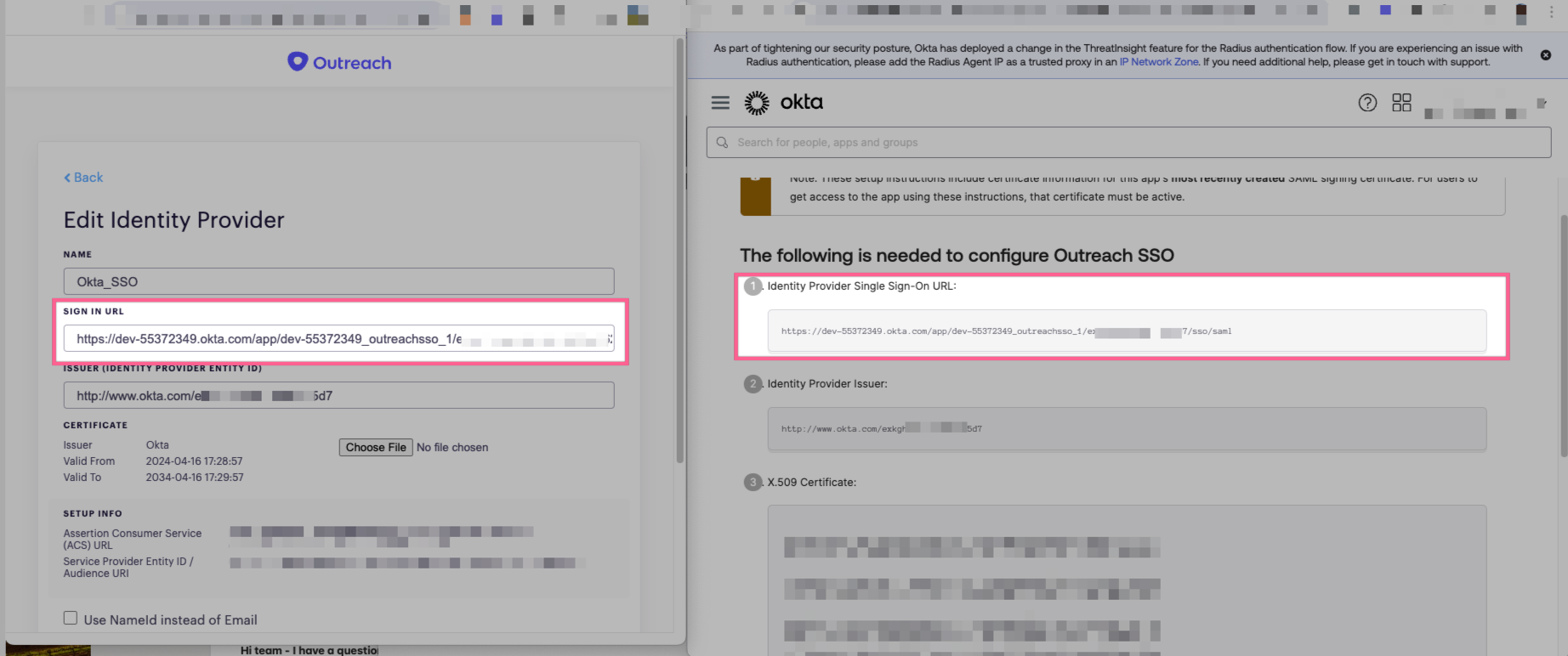Click the Okta search box for people, apps
This screenshot has width=1568, height=656.
pos(1128,142)
